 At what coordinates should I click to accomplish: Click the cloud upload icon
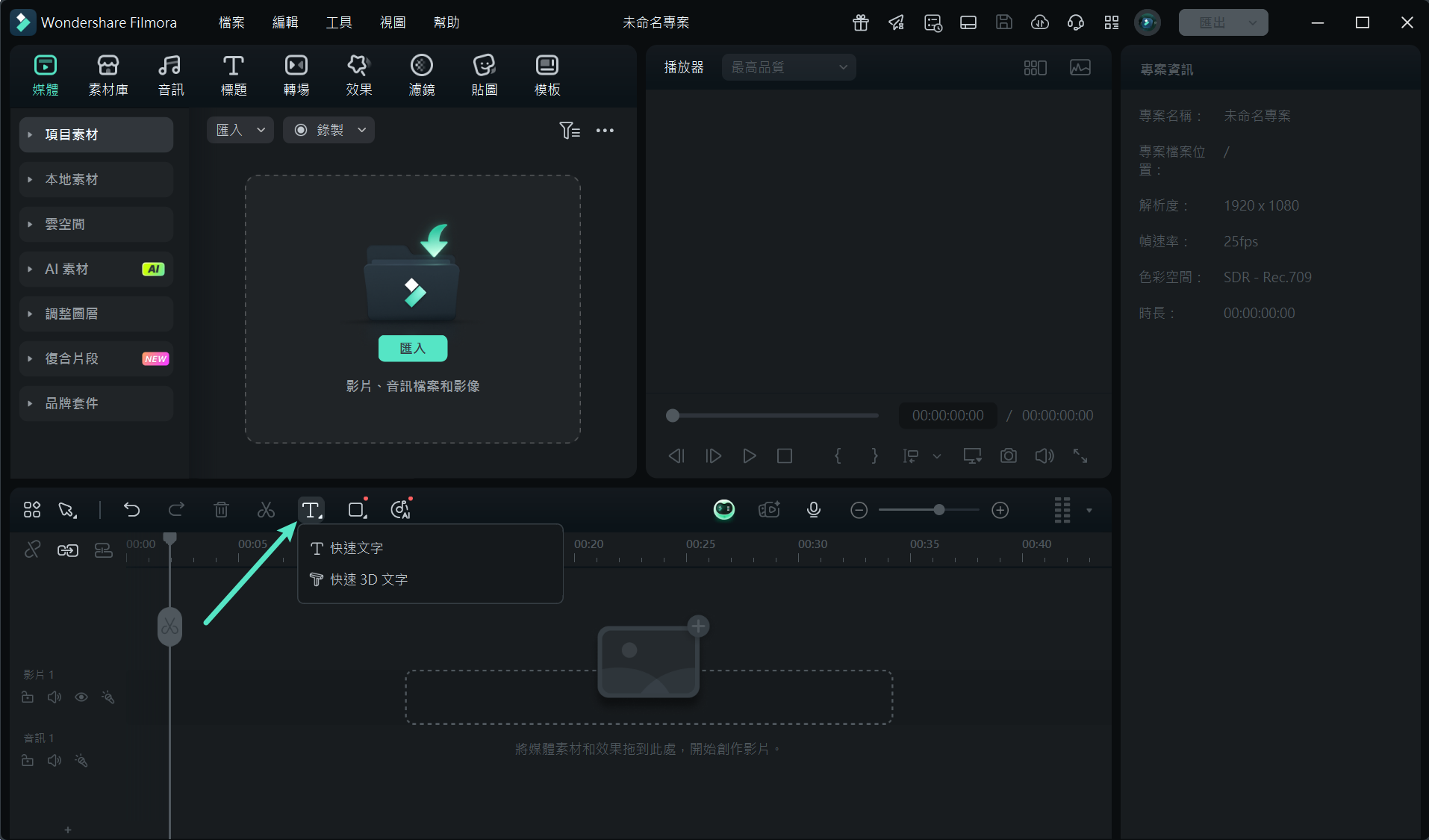[1040, 22]
